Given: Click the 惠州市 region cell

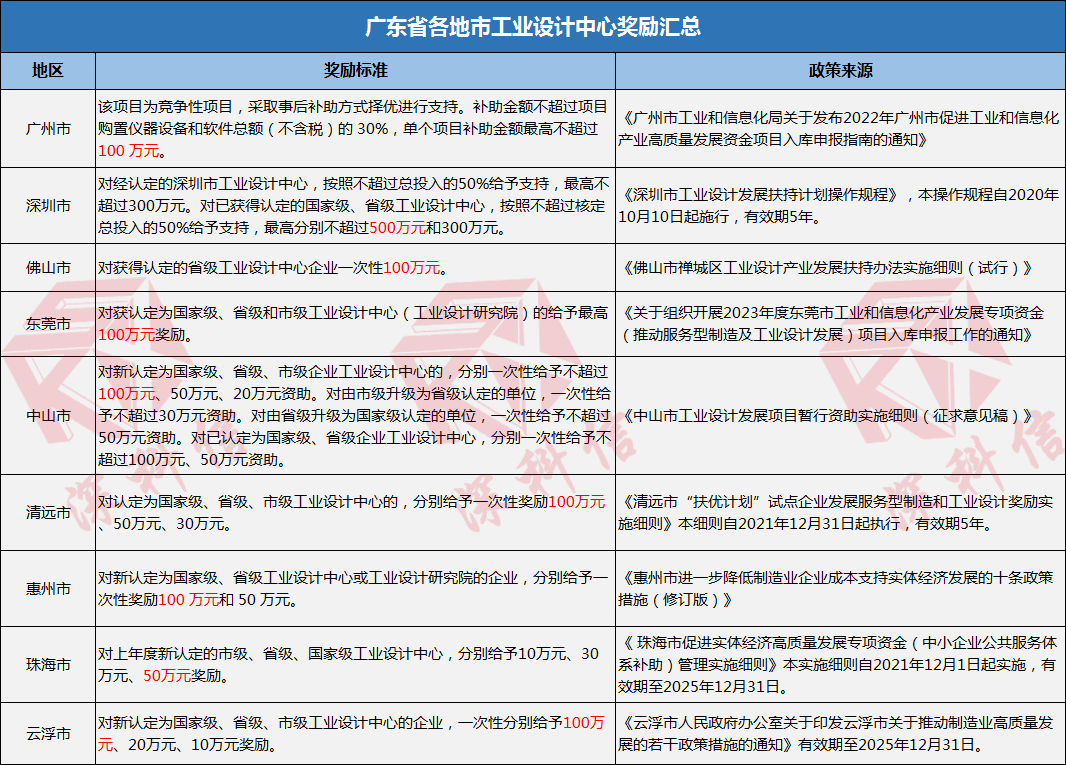Looking at the screenshot, I should (x=48, y=589).
